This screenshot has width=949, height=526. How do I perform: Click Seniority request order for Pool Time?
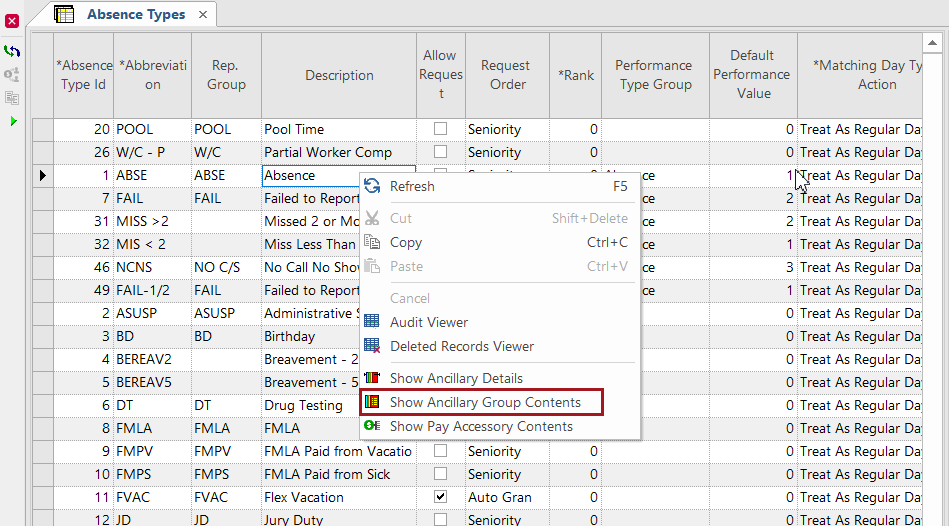507,130
